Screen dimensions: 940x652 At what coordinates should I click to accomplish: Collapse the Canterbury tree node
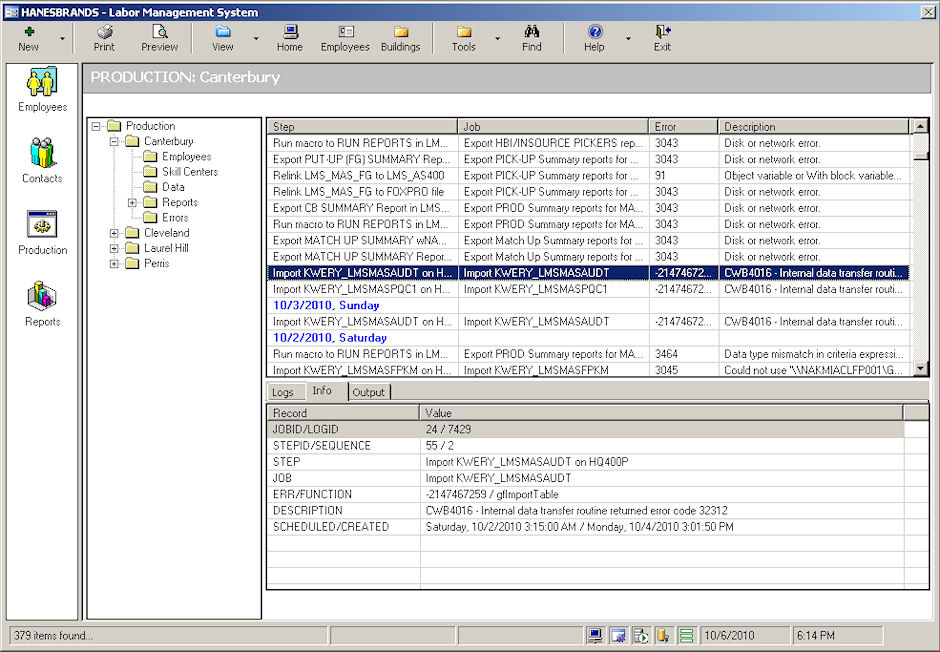point(114,142)
